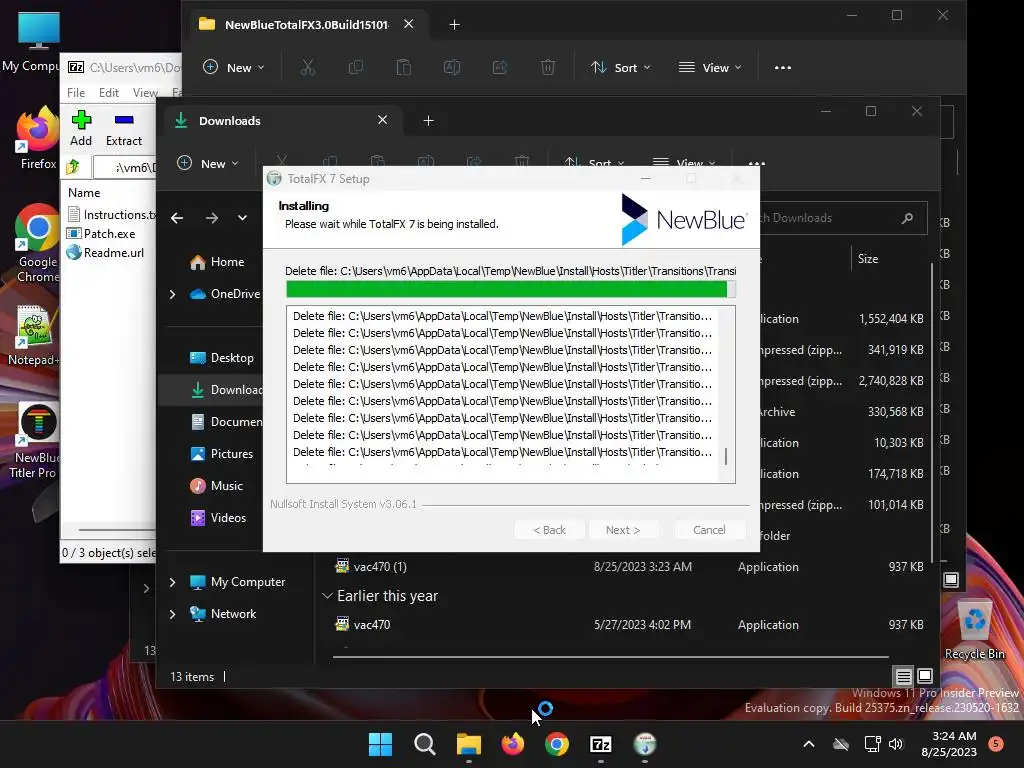Open Videos in navigation pane
Viewport: 1024px width, 768px height.
[x=218, y=518]
